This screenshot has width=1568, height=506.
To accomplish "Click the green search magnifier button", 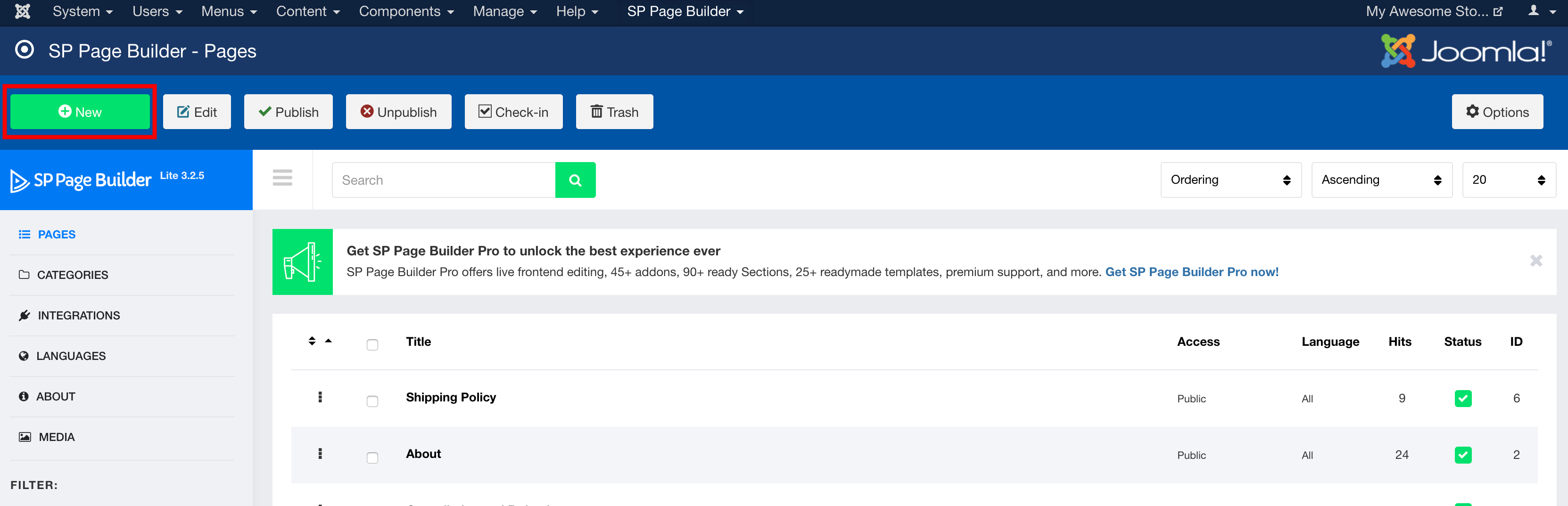I will [x=575, y=180].
